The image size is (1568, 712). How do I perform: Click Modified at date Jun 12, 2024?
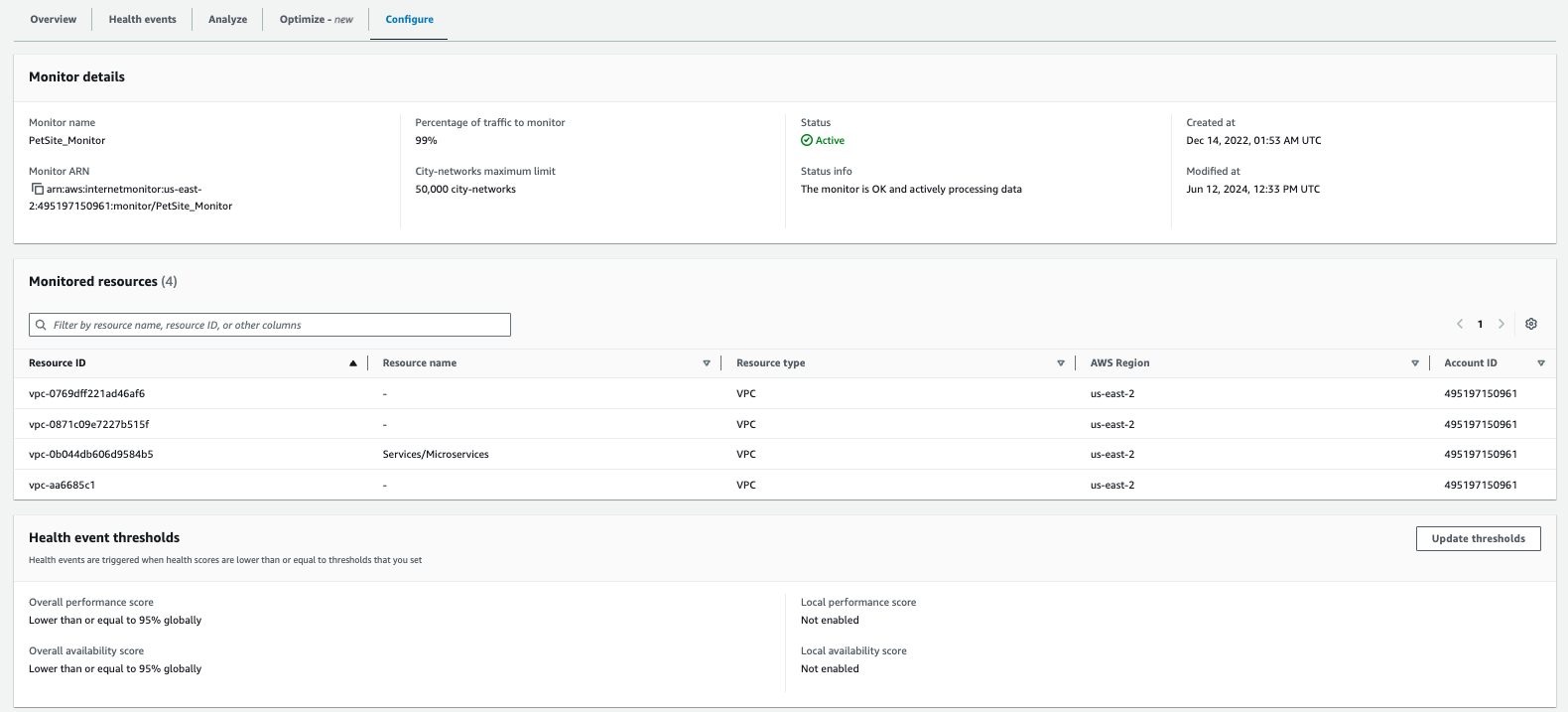(1252, 189)
